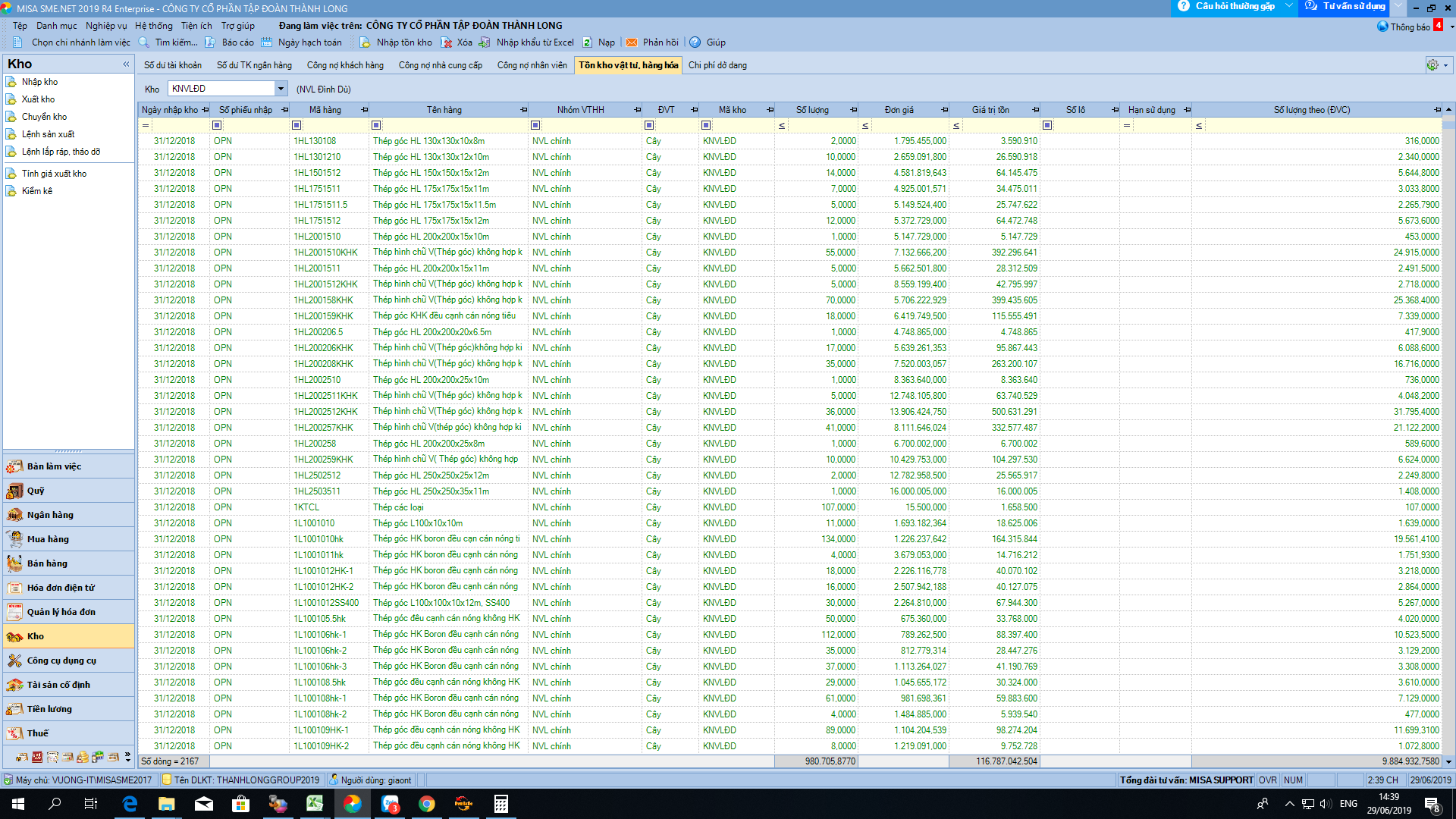Open Tính giá xuất kho link
Image resolution: width=1456 pixels, height=819 pixels.
point(54,174)
